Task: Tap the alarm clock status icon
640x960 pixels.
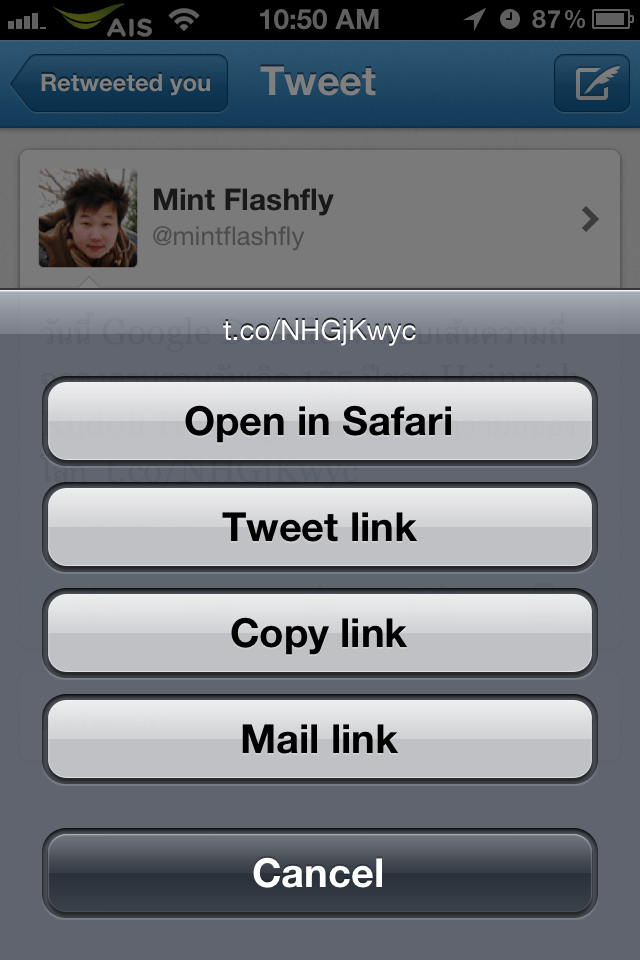Action: tap(510, 20)
